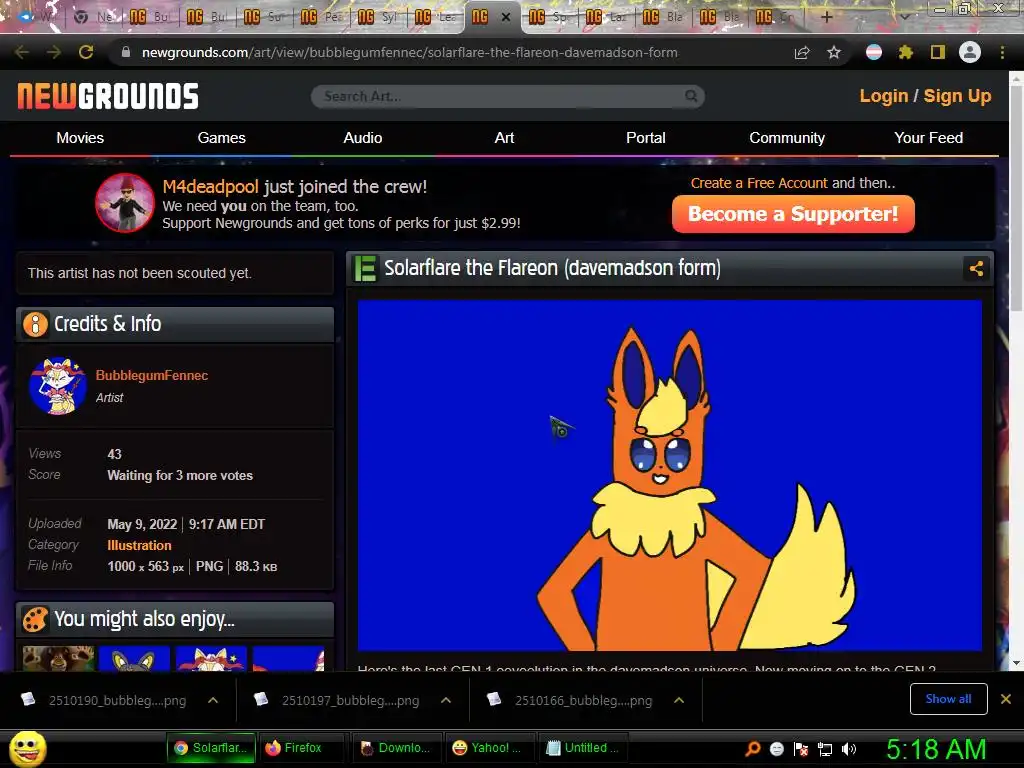Click the green E rating icon
Image resolution: width=1024 pixels, height=768 pixels.
(x=365, y=268)
